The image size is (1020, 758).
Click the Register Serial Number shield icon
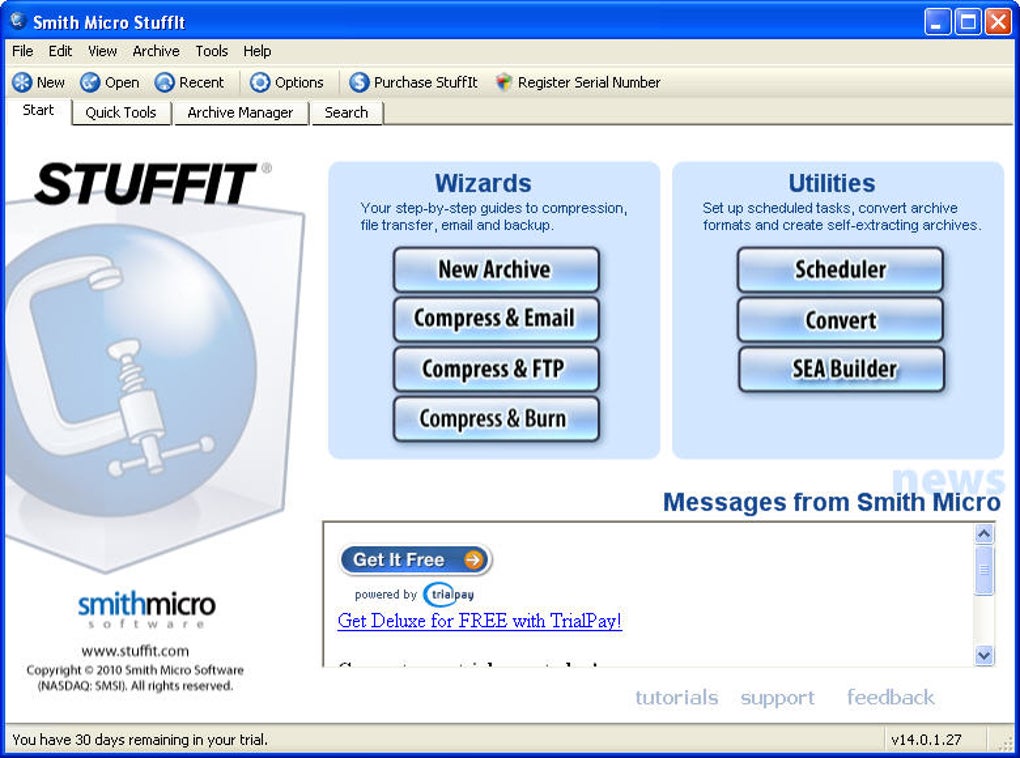click(x=503, y=83)
